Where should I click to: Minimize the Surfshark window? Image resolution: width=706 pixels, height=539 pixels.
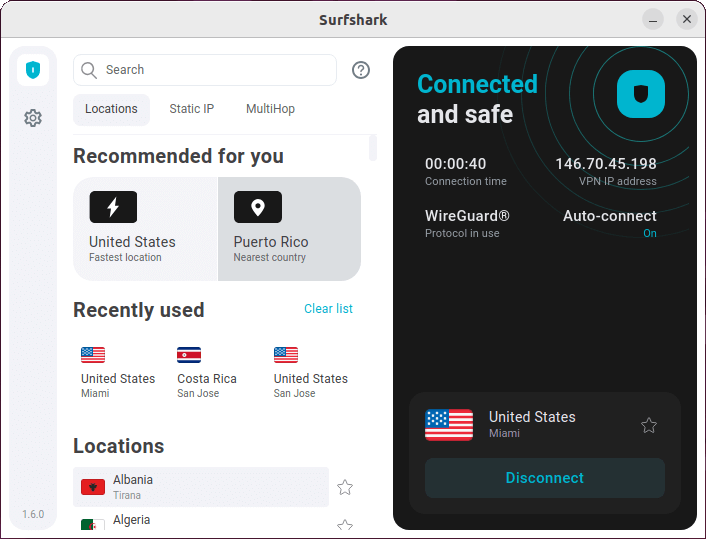point(653,19)
